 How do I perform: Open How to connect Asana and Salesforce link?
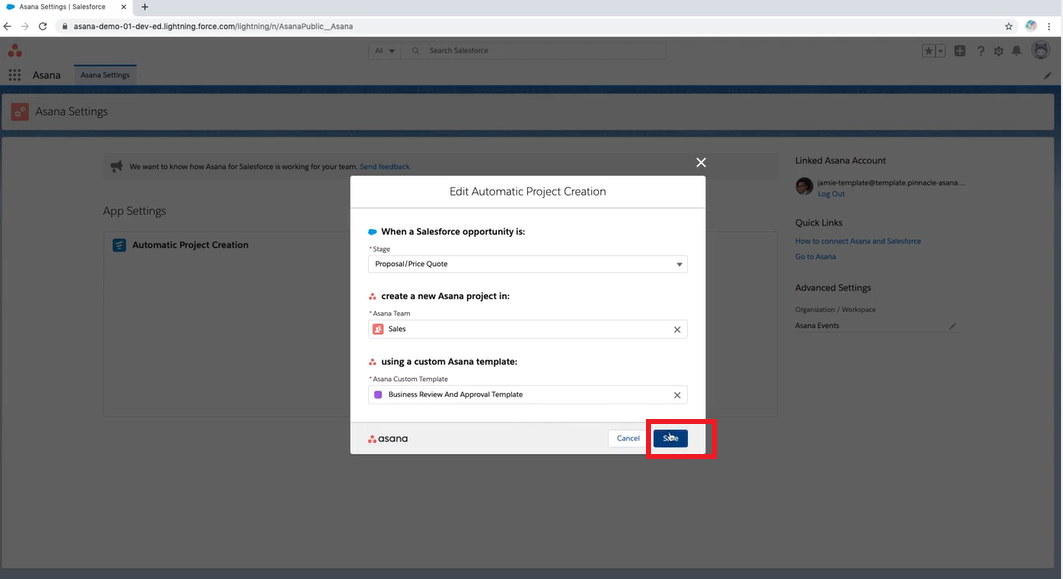(858, 241)
